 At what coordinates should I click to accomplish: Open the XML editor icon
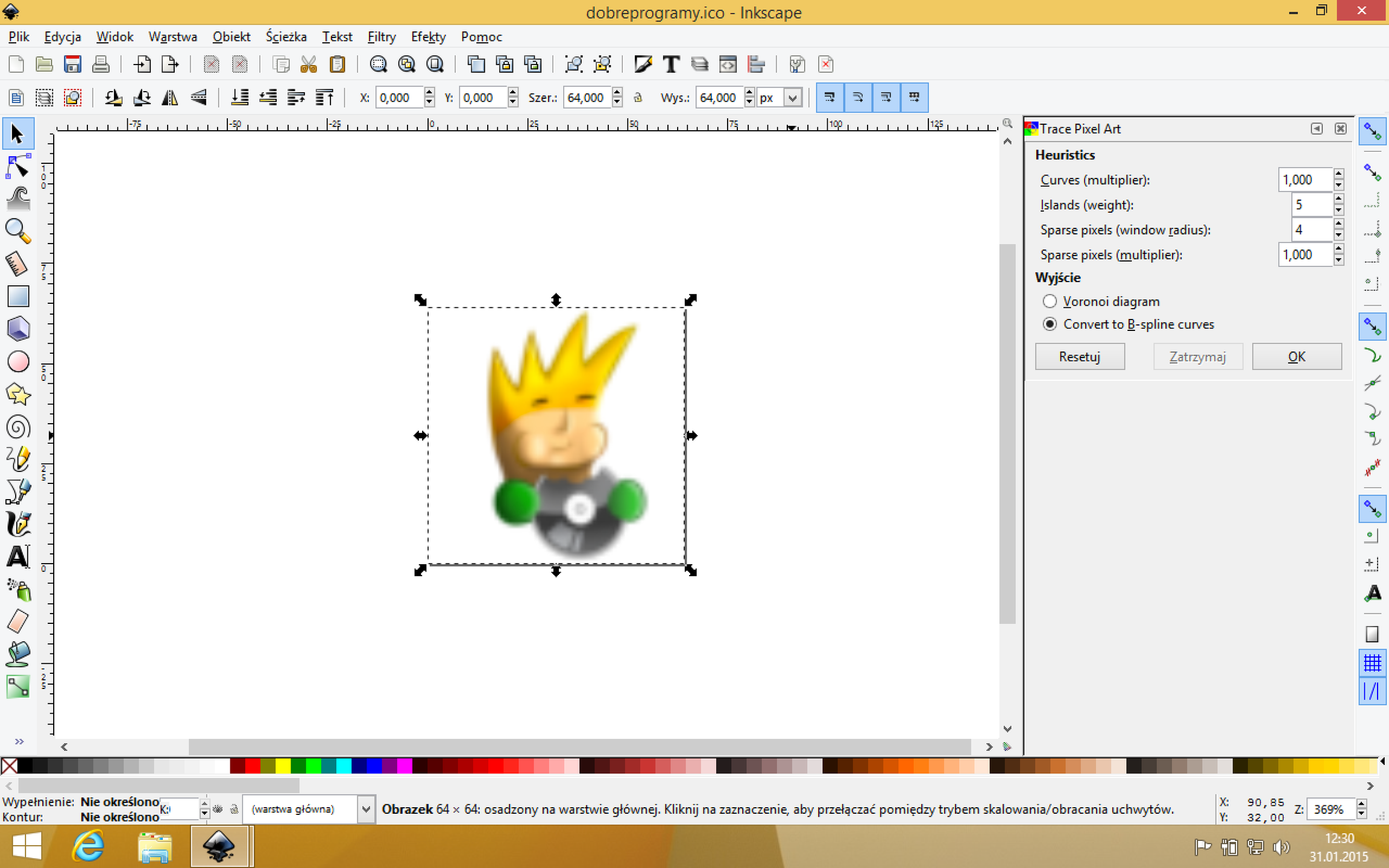point(728,64)
